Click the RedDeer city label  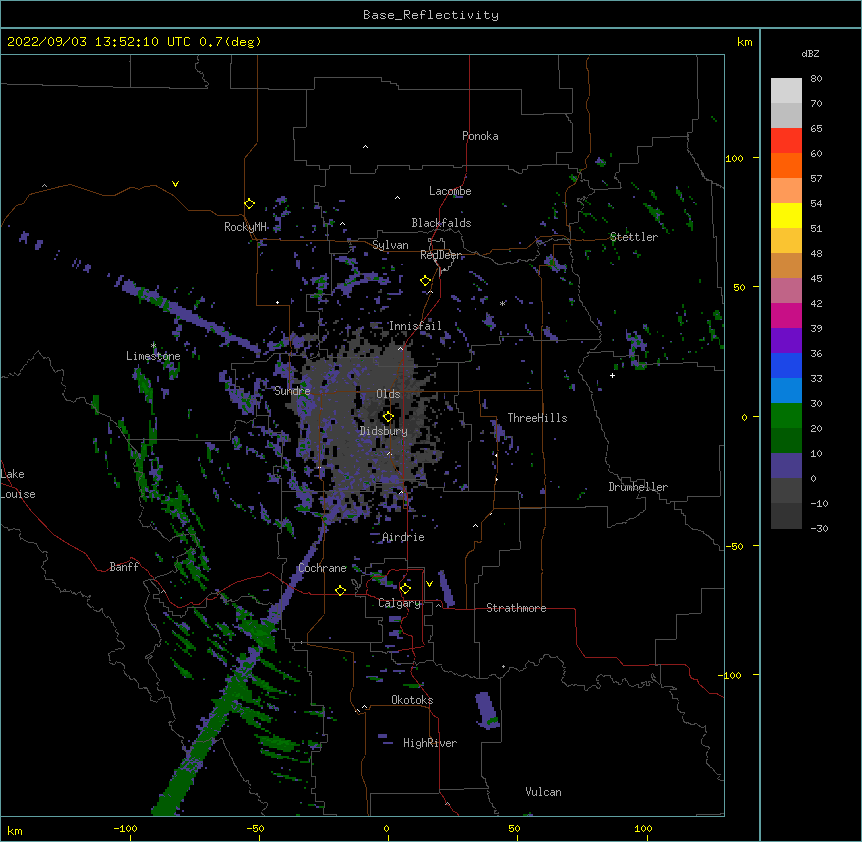pyautogui.click(x=441, y=255)
